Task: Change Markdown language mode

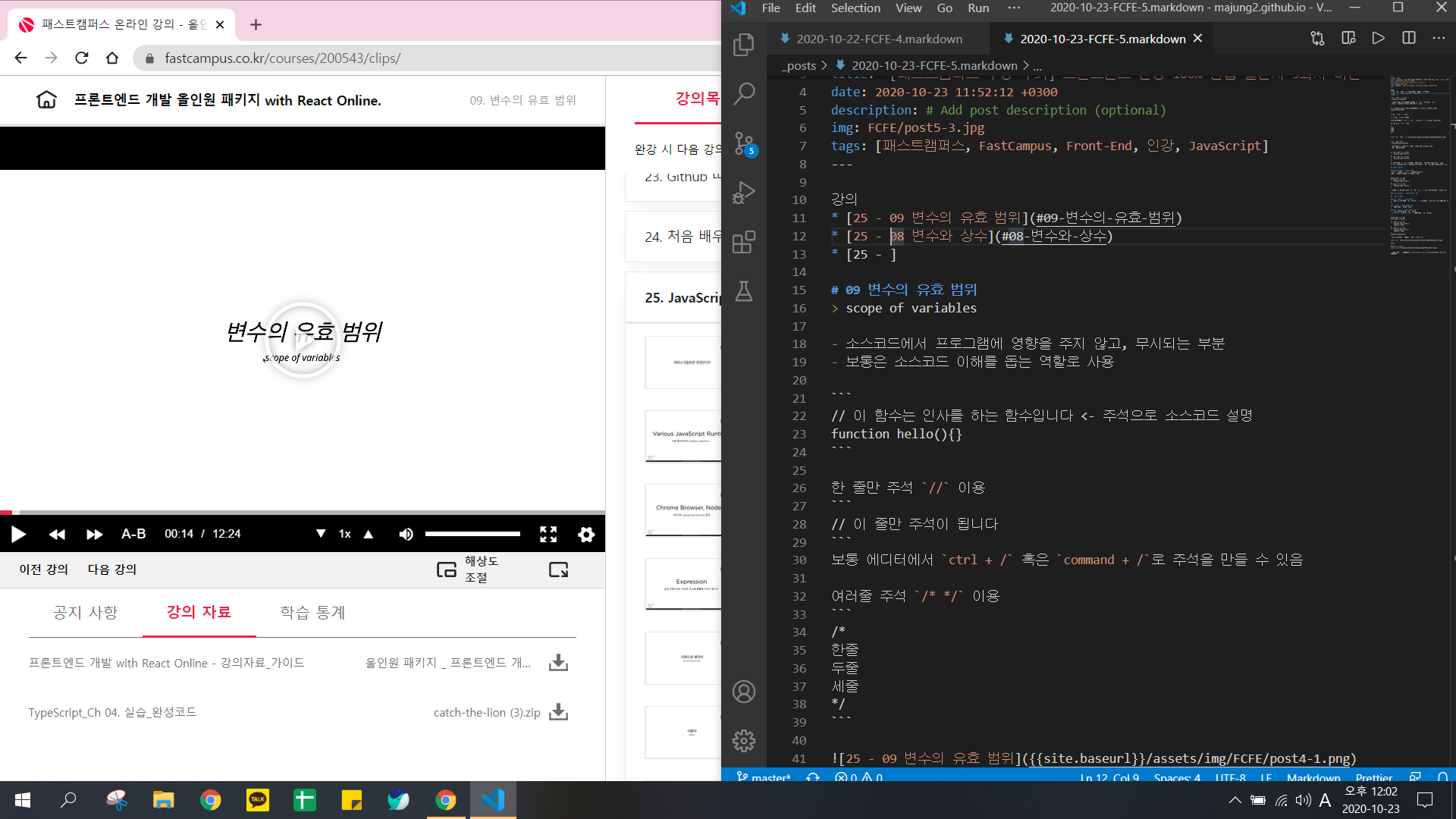Action: pos(1313,777)
